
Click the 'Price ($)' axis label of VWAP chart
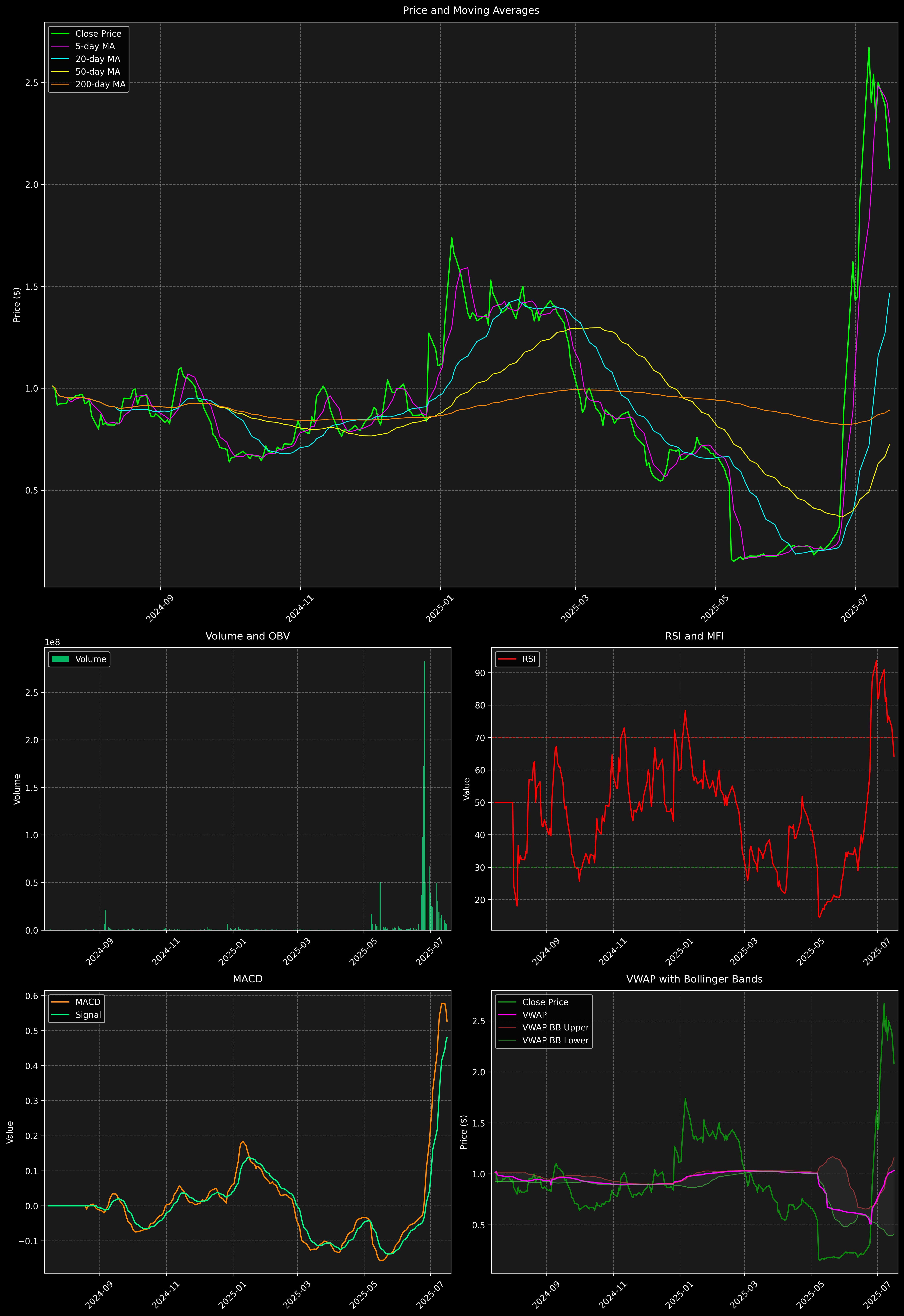(x=464, y=1132)
